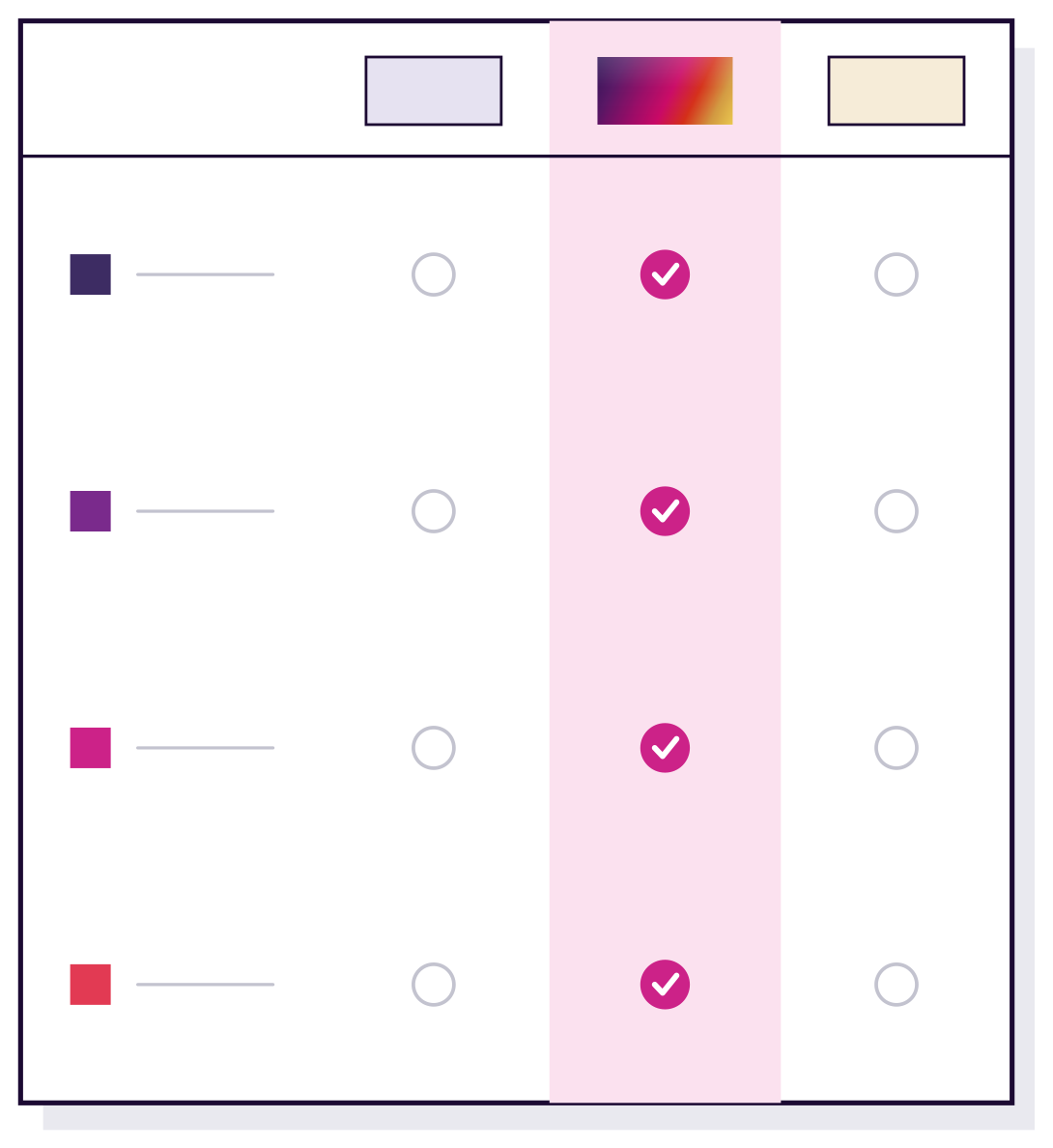Click the label line beside navy square

(206, 274)
